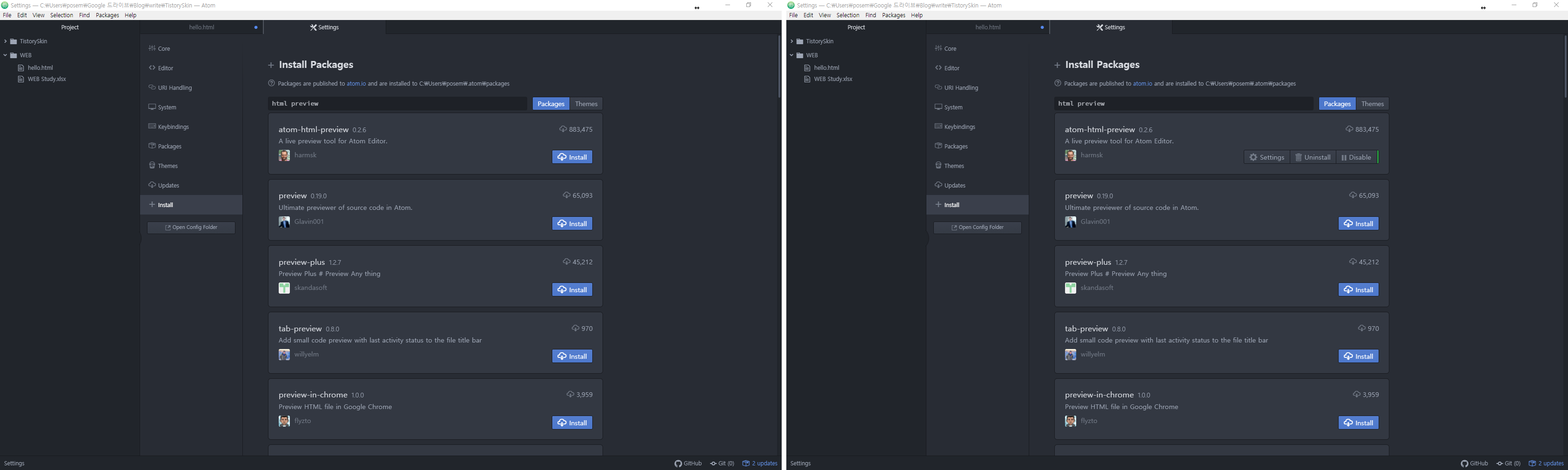
Task: Open Themes settings in left sidebar
Action: 191,166
